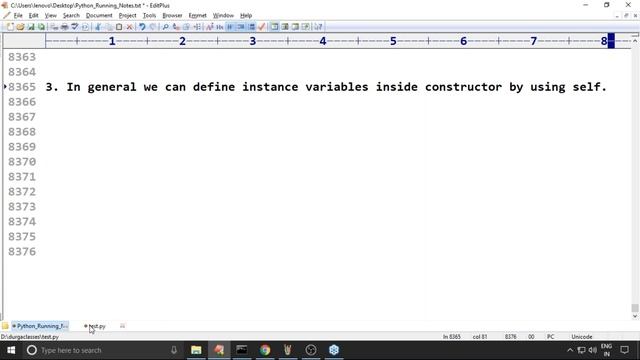Click line number 8376 in the gutter
Screen dimensions: 640x360
tap(22, 251)
